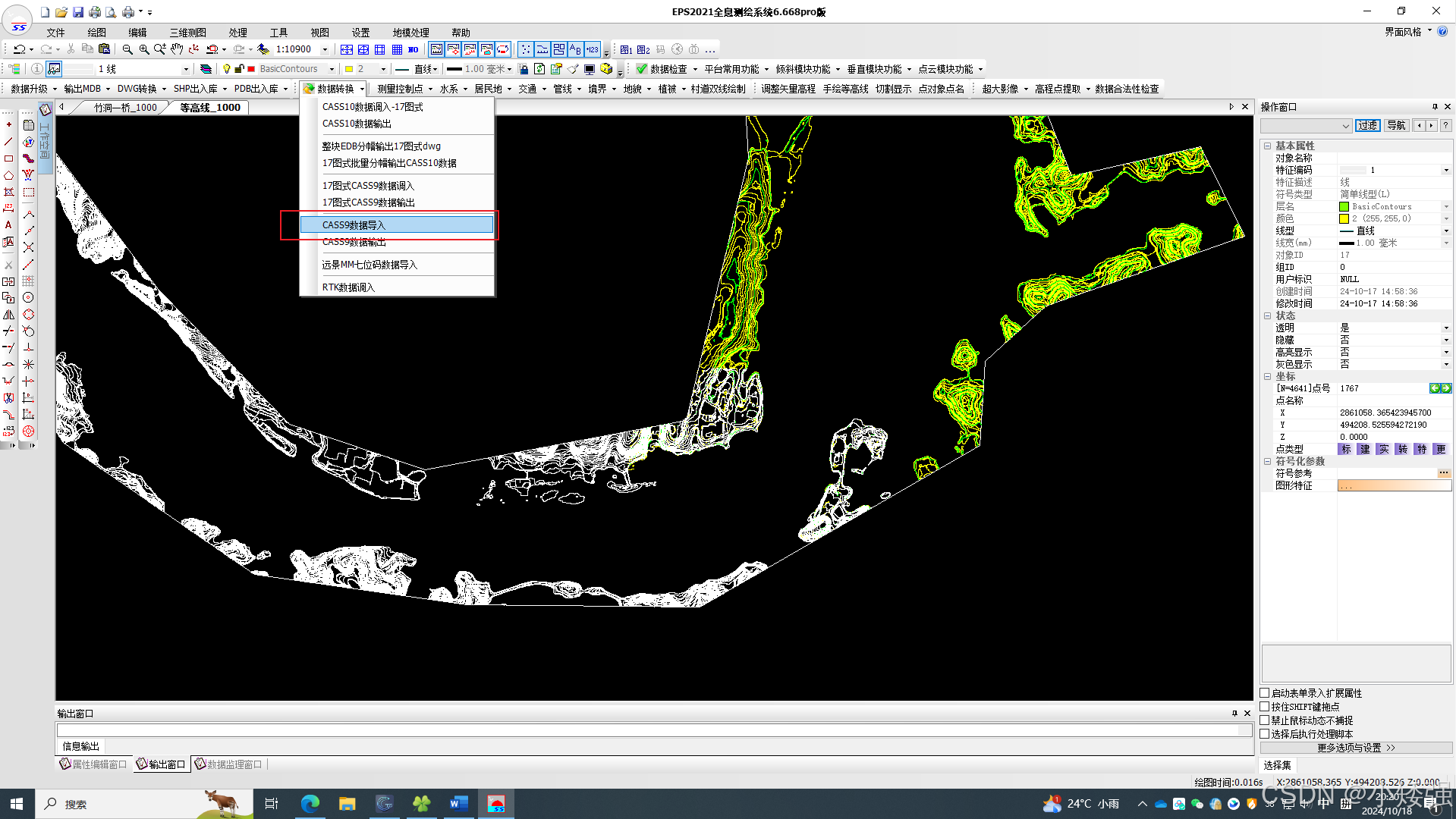
Task: Enable 禁止鼠标动态不捕捉 checkbox
Action: tap(1265, 720)
